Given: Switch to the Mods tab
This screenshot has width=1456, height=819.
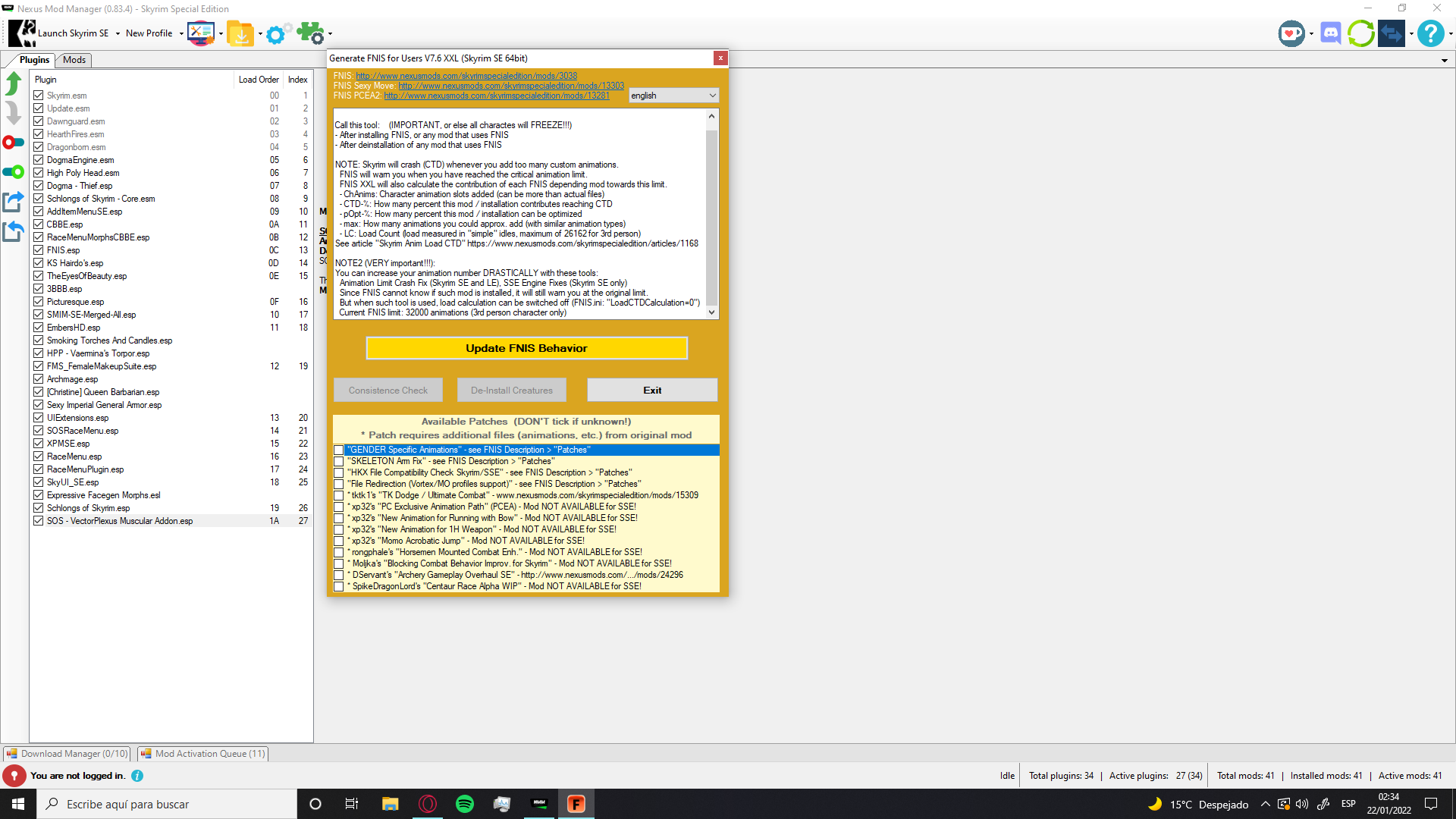Looking at the screenshot, I should [x=74, y=60].
